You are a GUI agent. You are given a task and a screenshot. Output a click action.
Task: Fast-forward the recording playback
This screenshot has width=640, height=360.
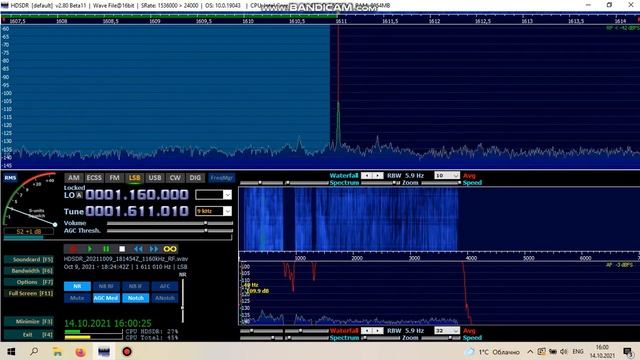click(x=154, y=249)
